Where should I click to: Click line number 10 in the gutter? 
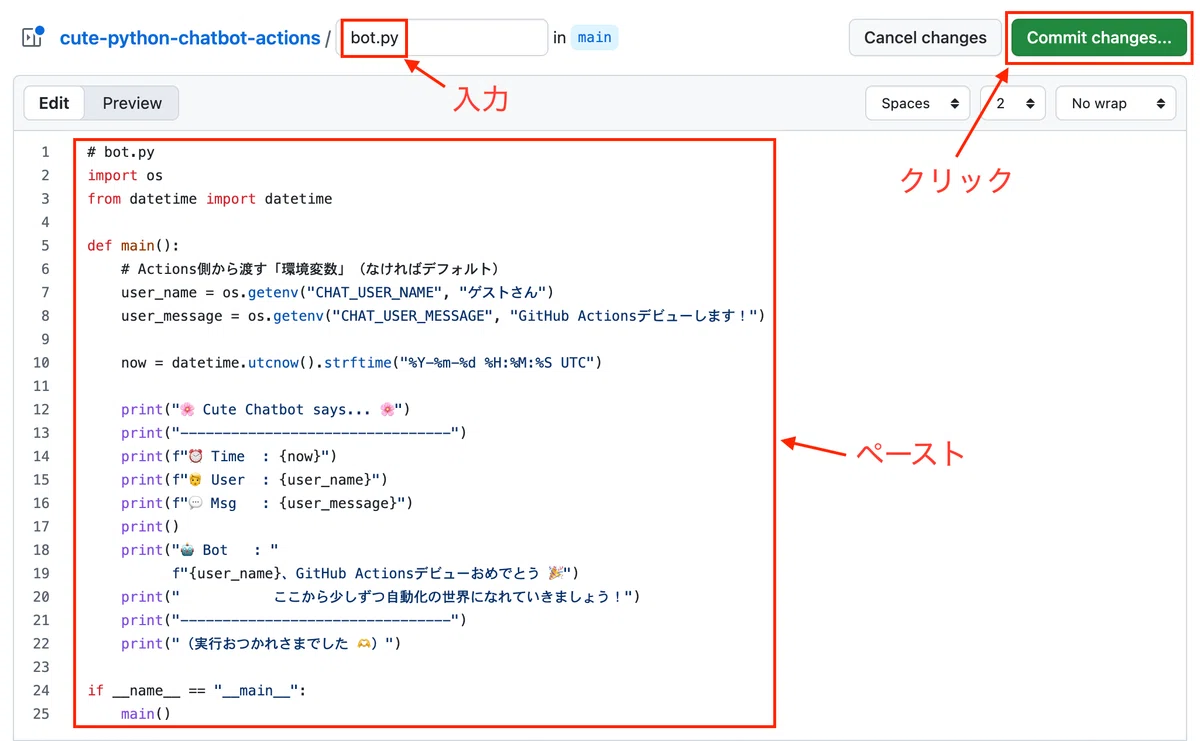[41, 363]
